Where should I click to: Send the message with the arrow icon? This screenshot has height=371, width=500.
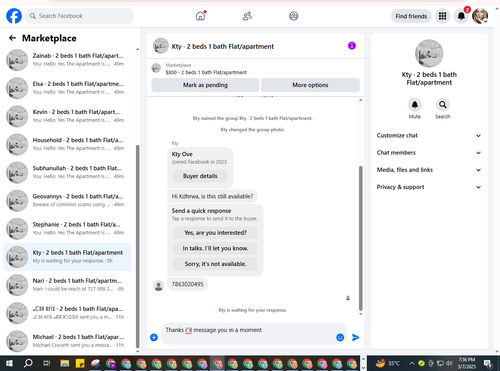coord(356,337)
